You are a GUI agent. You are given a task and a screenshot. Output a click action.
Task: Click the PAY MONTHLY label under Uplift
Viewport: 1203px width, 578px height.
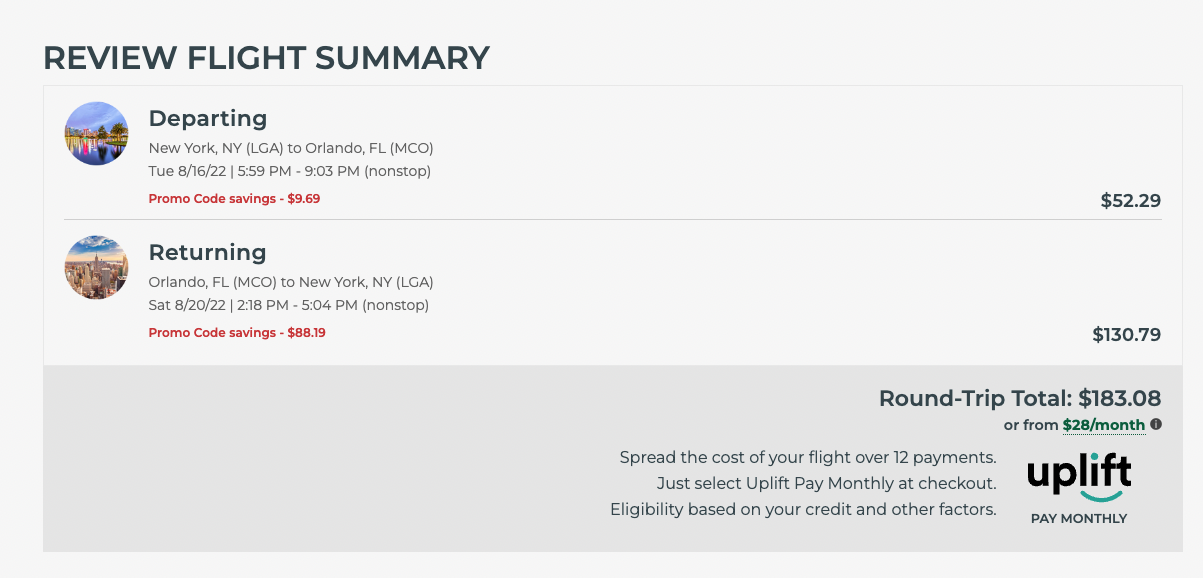pyautogui.click(x=1079, y=519)
